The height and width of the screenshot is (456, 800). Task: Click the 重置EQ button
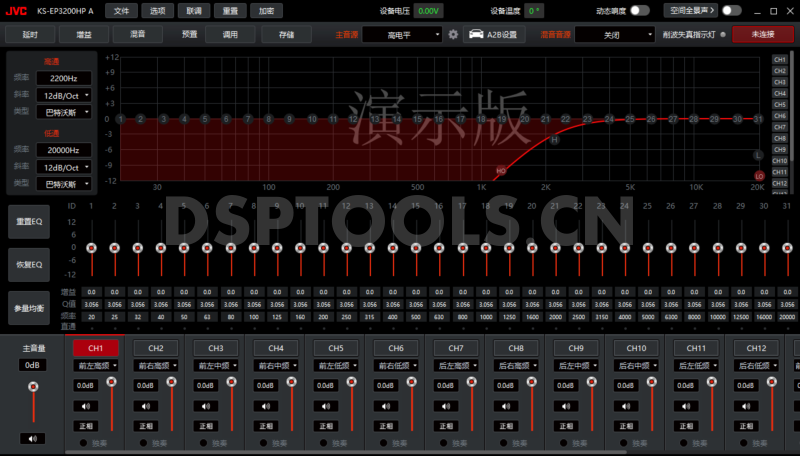click(28, 221)
